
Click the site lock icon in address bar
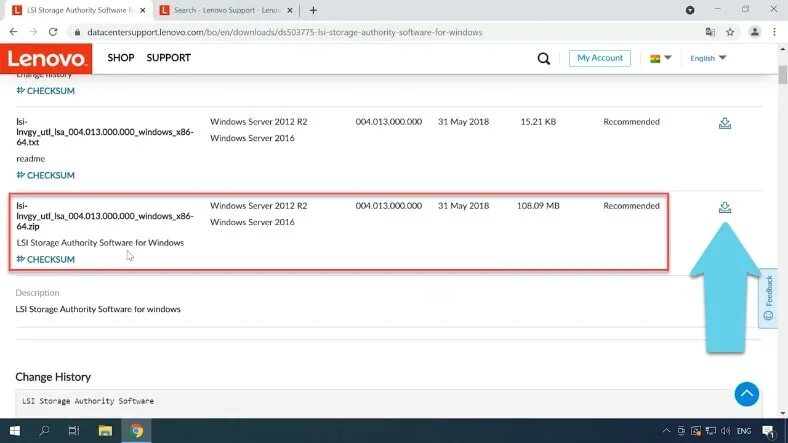(x=77, y=32)
